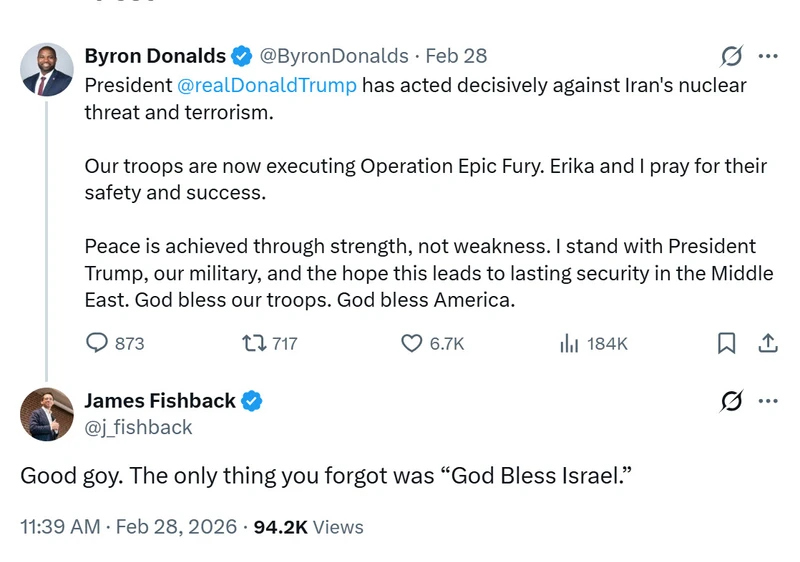This screenshot has height=562, width=800.
Task: Click Grok icon on James Fishback's post
Action: click(x=732, y=401)
